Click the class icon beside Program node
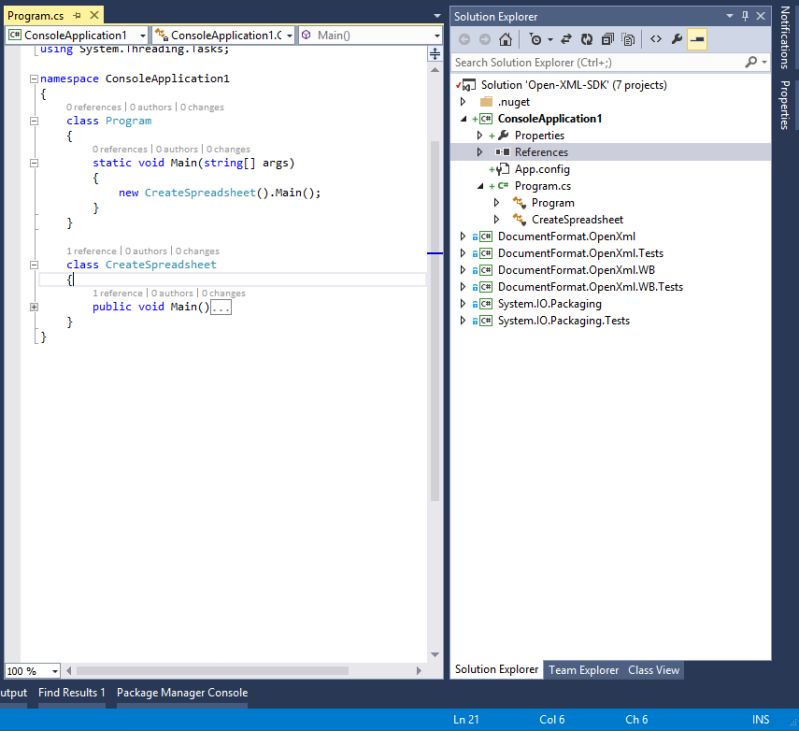 519,203
